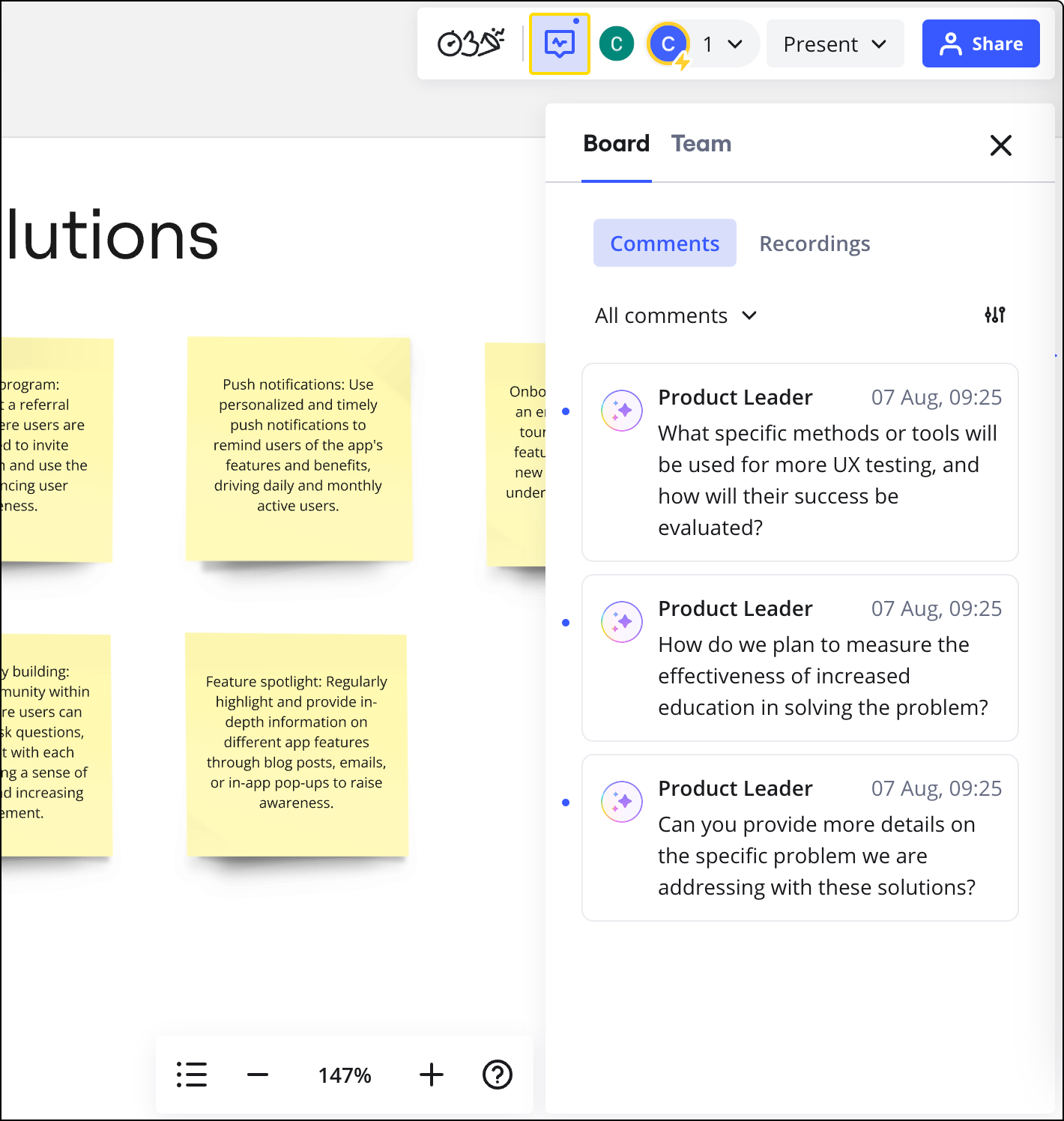The image size is (1064, 1121).
Task: Close the comments side panel
Action: click(1000, 145)
